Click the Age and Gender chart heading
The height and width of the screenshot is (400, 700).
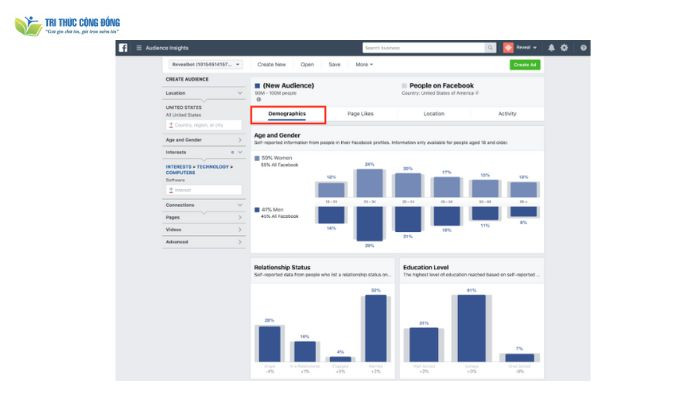point(277,135)
